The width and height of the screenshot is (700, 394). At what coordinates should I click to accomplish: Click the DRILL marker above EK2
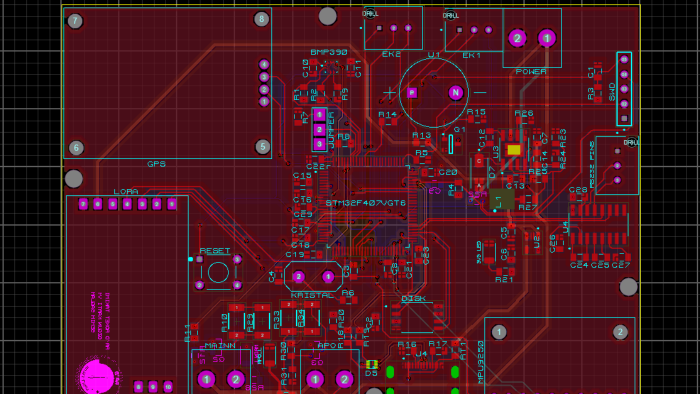[x=370, y=14]
